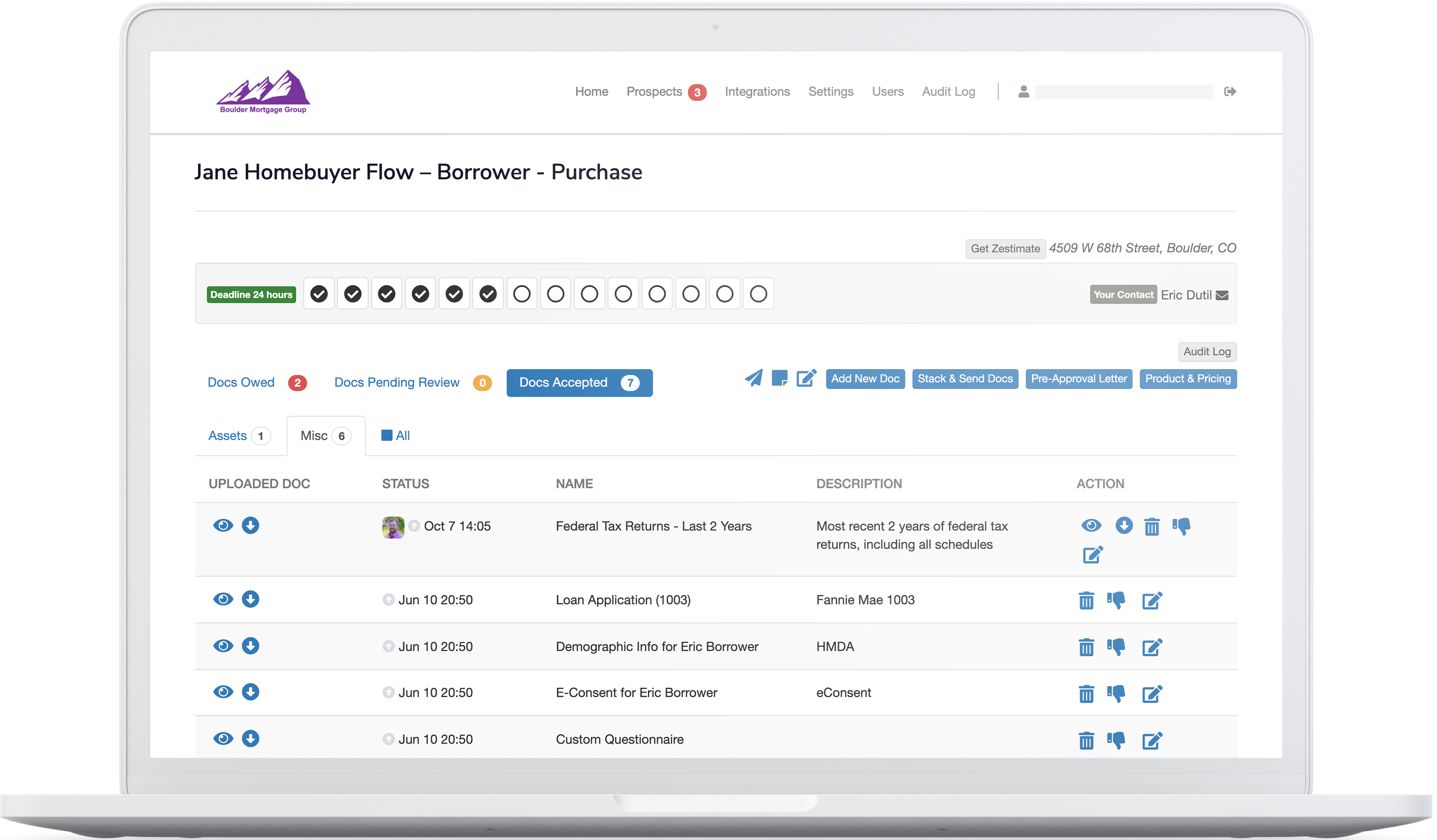Download the Custom Questionnaire document
The height and width of the screenshot is (840, 1437).
pos(250,739)
